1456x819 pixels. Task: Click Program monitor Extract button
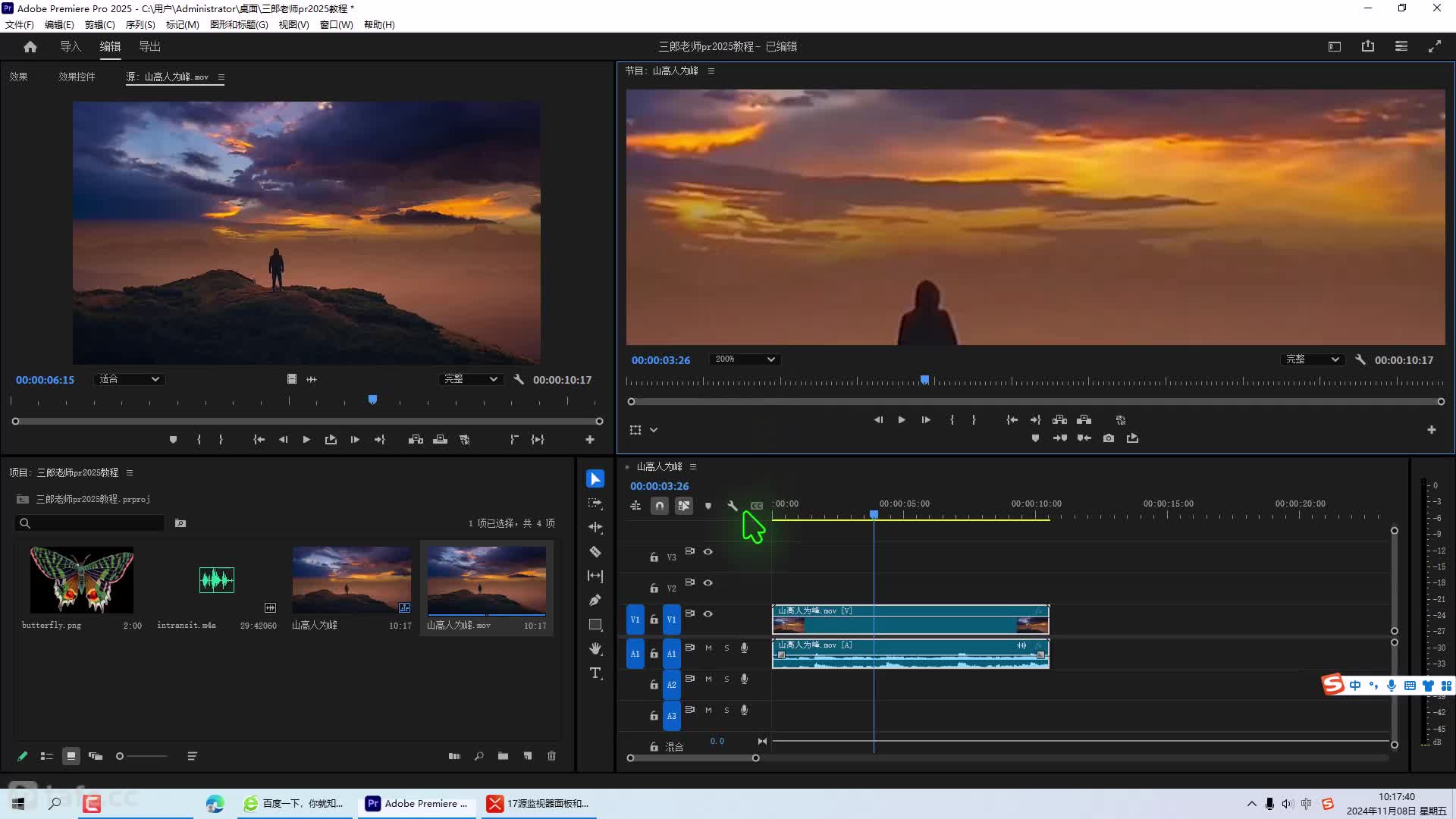pos(1084,420)
